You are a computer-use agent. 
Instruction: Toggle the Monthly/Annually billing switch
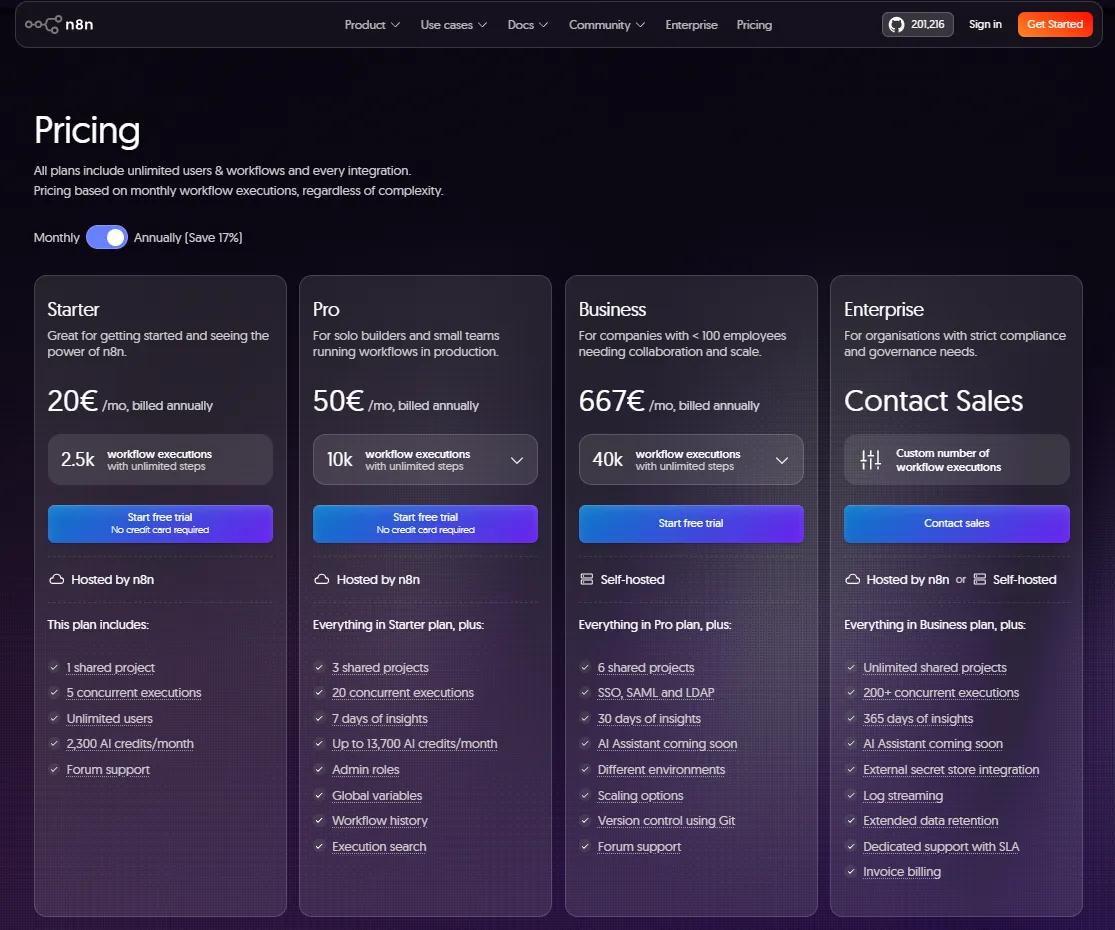(x=107, y=237)
